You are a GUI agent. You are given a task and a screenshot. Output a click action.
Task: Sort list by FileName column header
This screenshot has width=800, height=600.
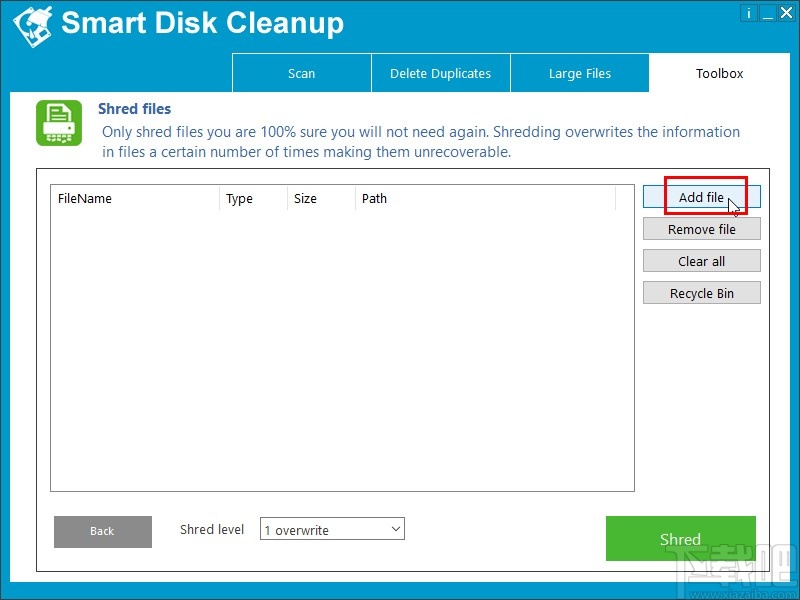pos(135,198)
